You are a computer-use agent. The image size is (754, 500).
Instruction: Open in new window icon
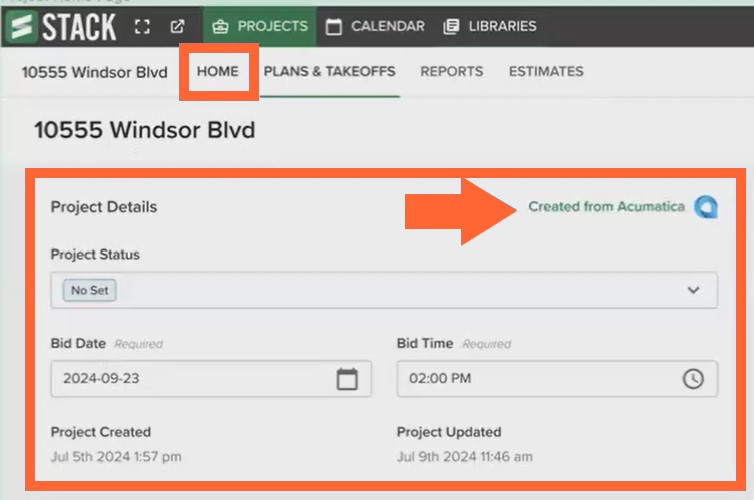177,26
